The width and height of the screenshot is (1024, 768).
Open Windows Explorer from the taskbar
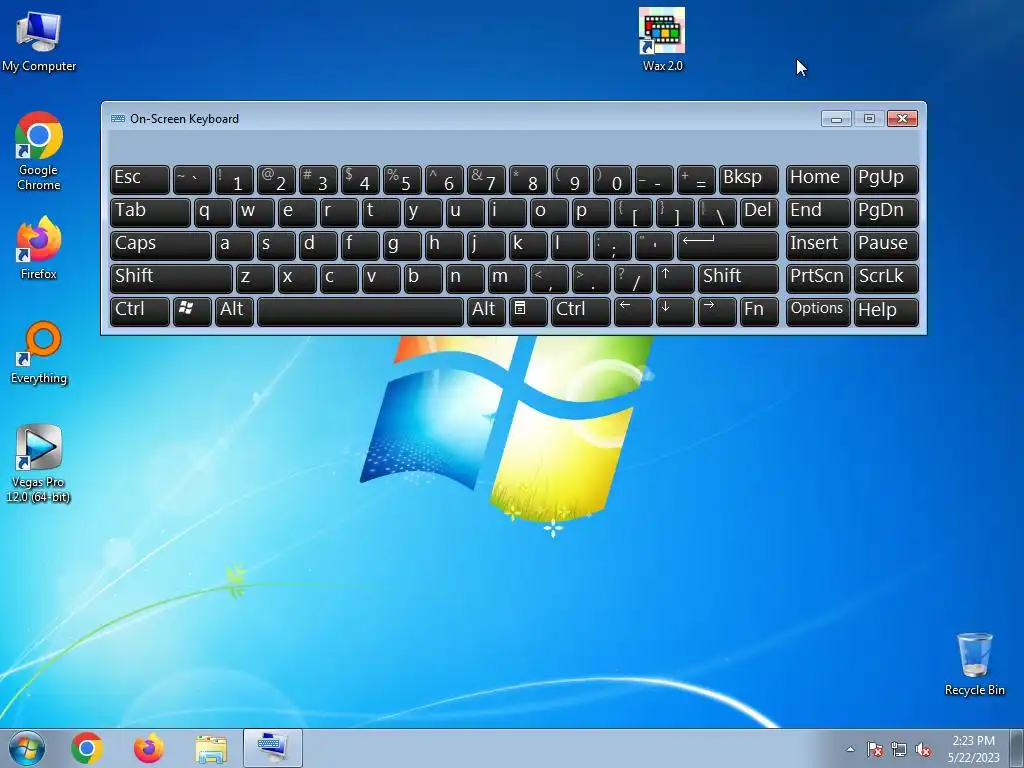pyautogui.click(x=211, y=748)
